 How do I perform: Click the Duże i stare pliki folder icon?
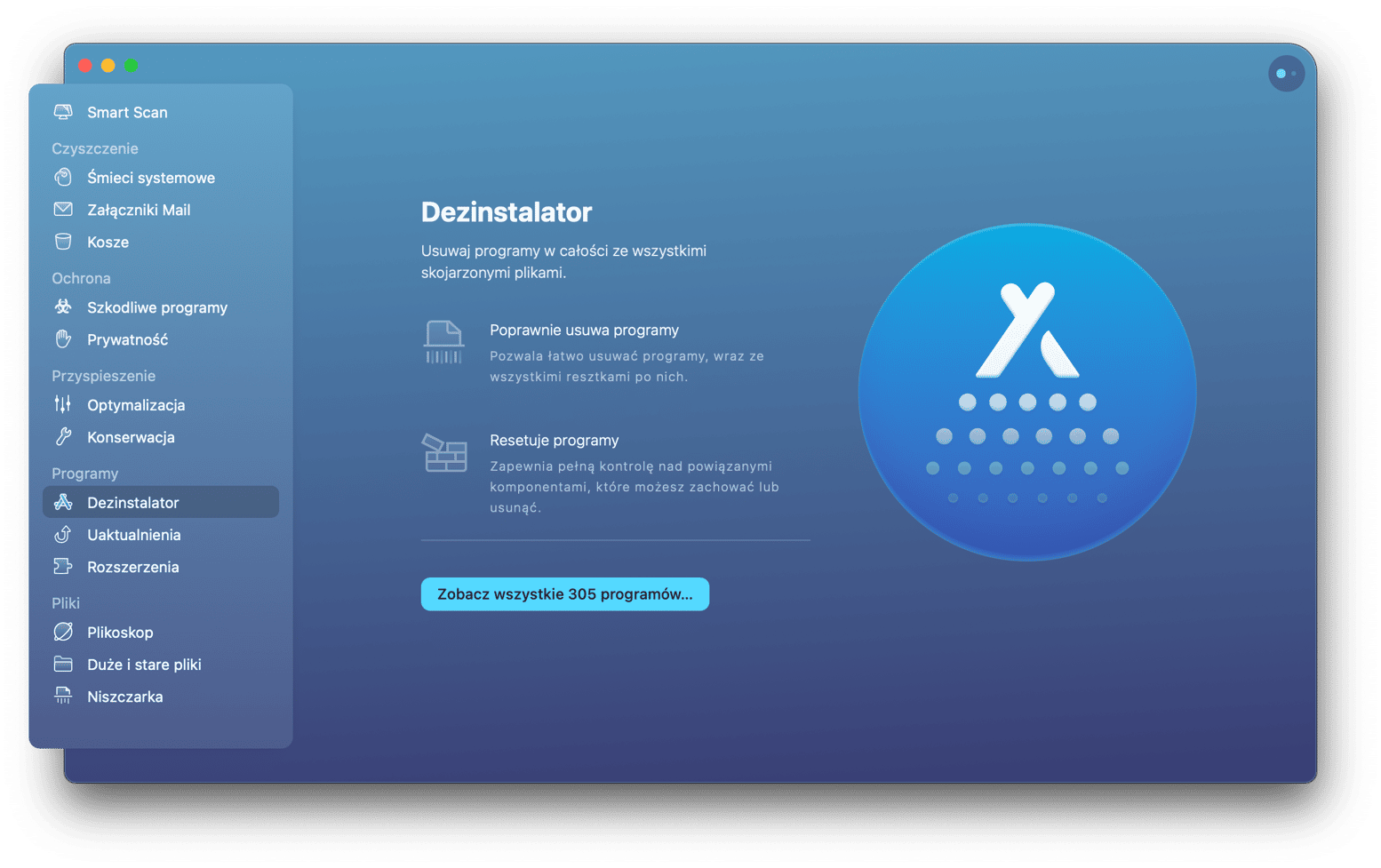(63, 665)
